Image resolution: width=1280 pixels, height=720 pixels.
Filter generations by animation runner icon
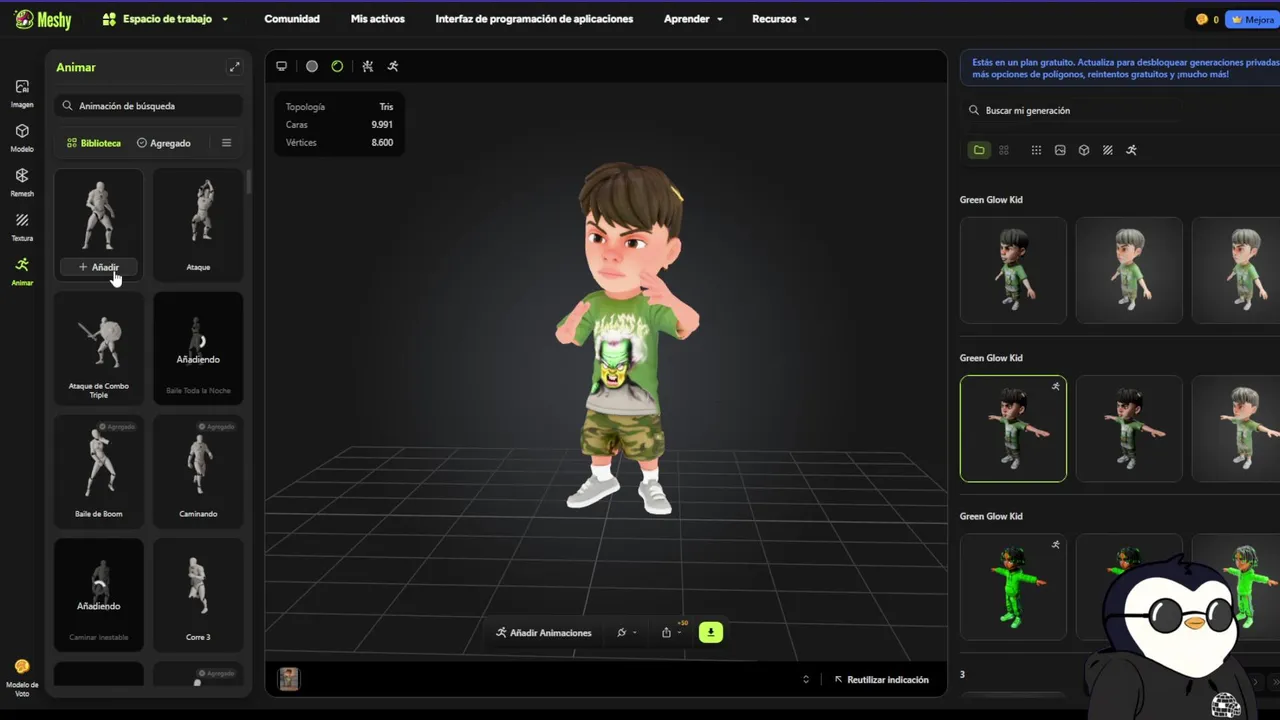(x=1132, y=150)
